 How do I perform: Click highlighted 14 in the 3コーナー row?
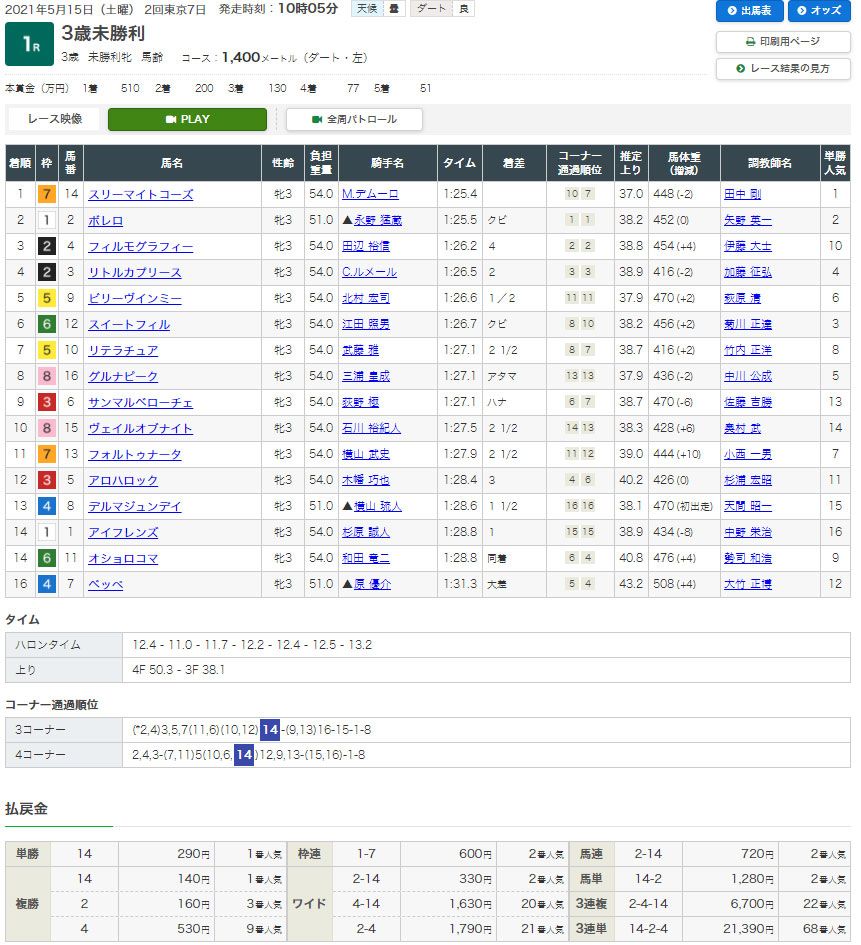point(271,729)
